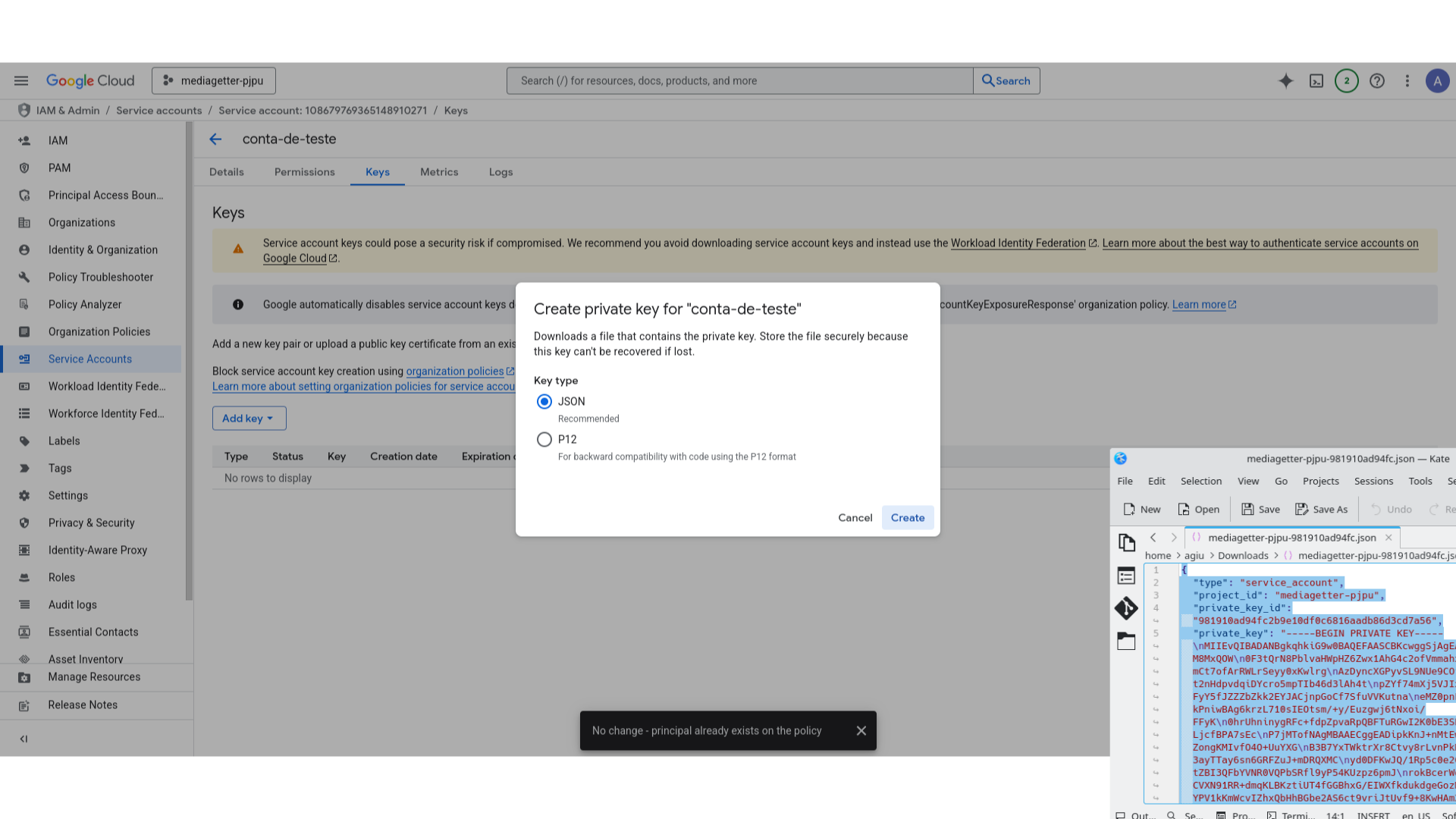The image size is (1456, 819).
Task: Click New in Kate toolbar
Action: 1142,510
